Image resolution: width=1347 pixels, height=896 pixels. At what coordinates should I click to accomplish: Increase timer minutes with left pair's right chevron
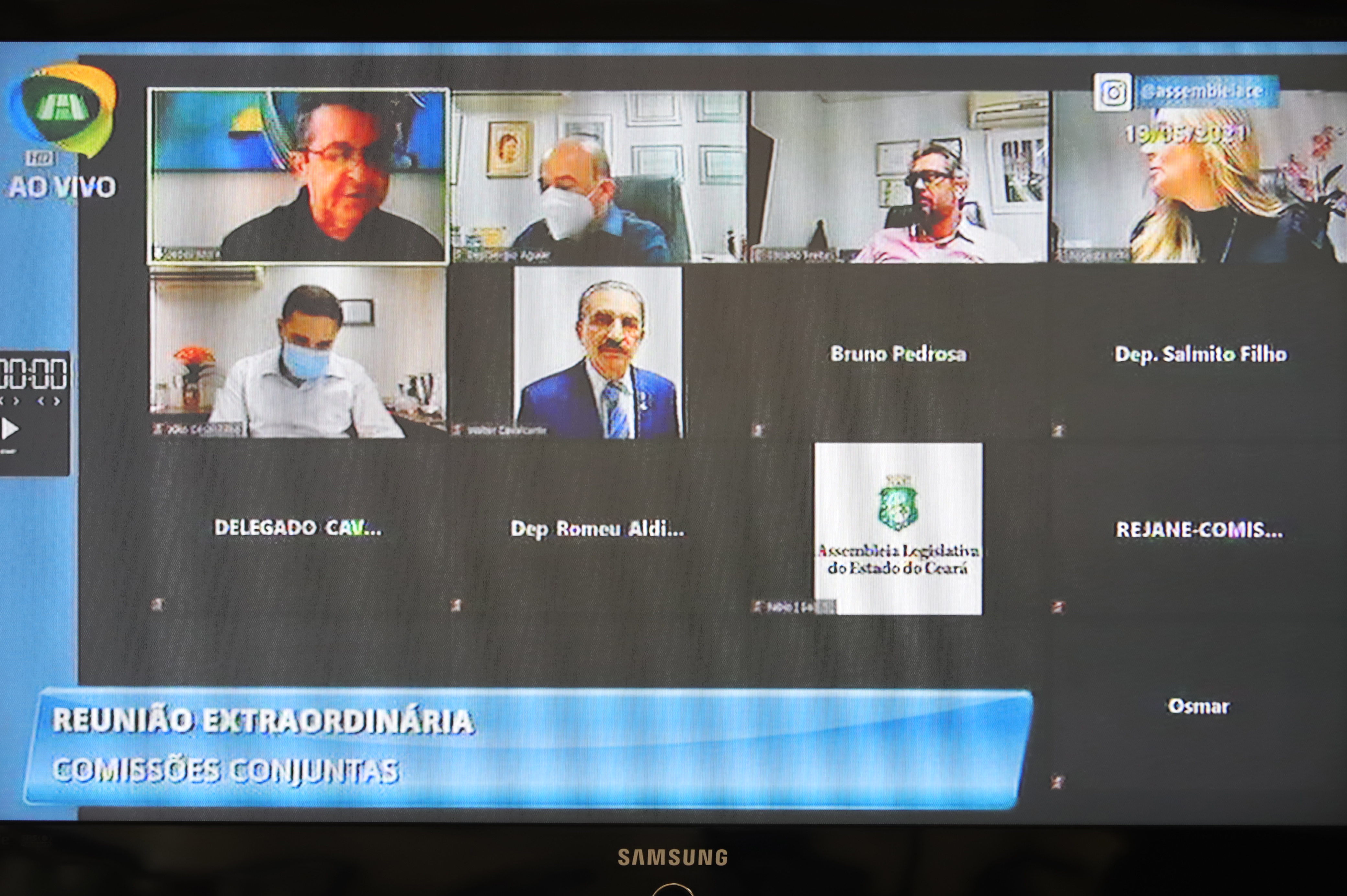tap(17, 401)
